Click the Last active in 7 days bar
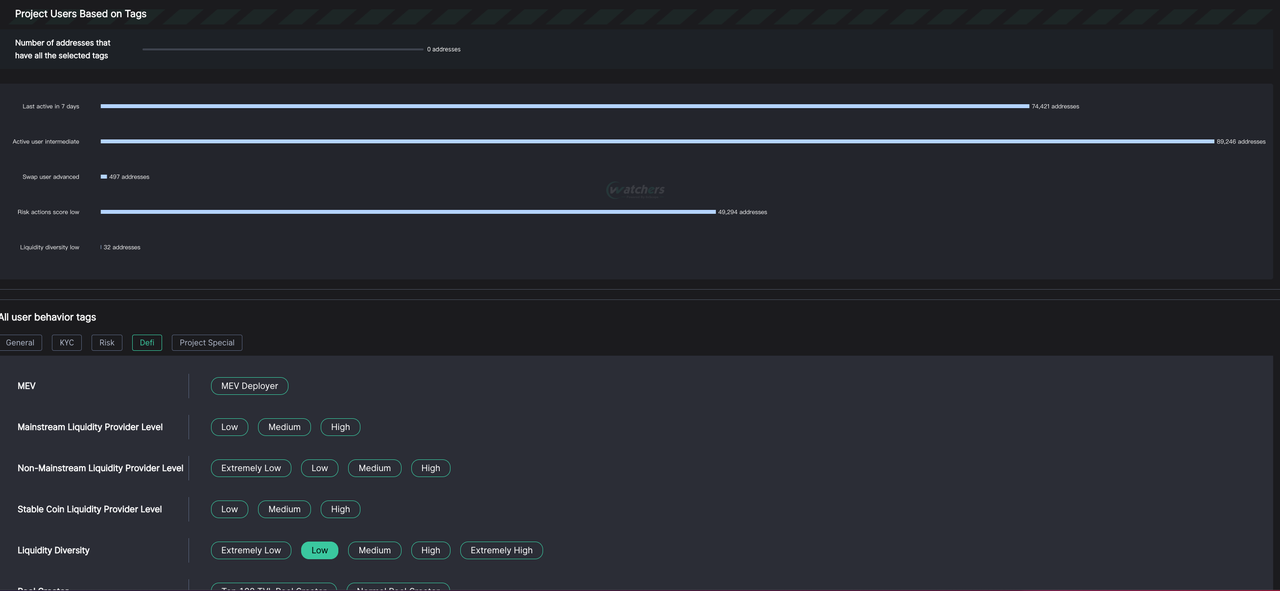The height and width of the screenshot is (591, 1280). pos(564,106)
